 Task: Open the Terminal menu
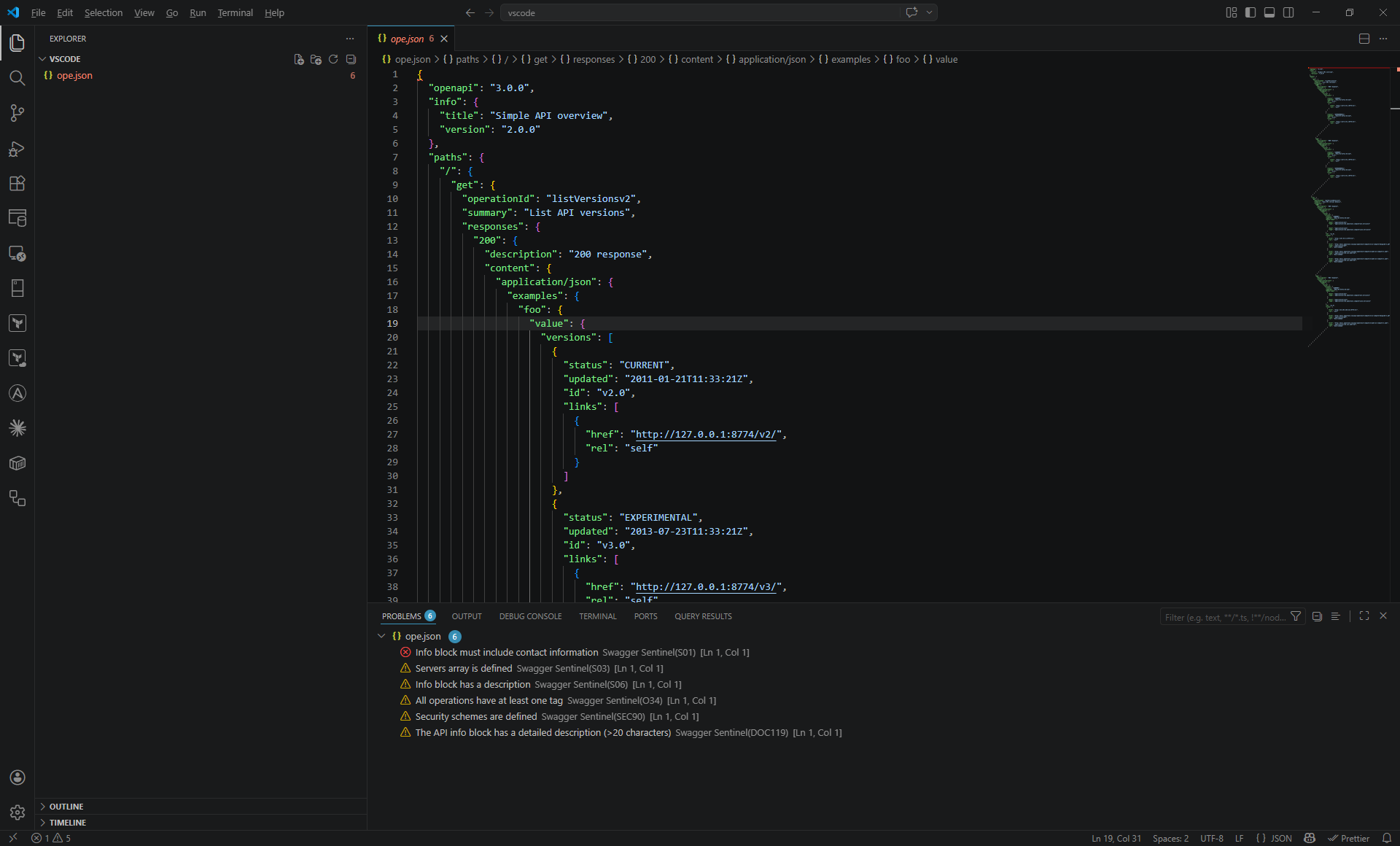[x=235, y=12]
